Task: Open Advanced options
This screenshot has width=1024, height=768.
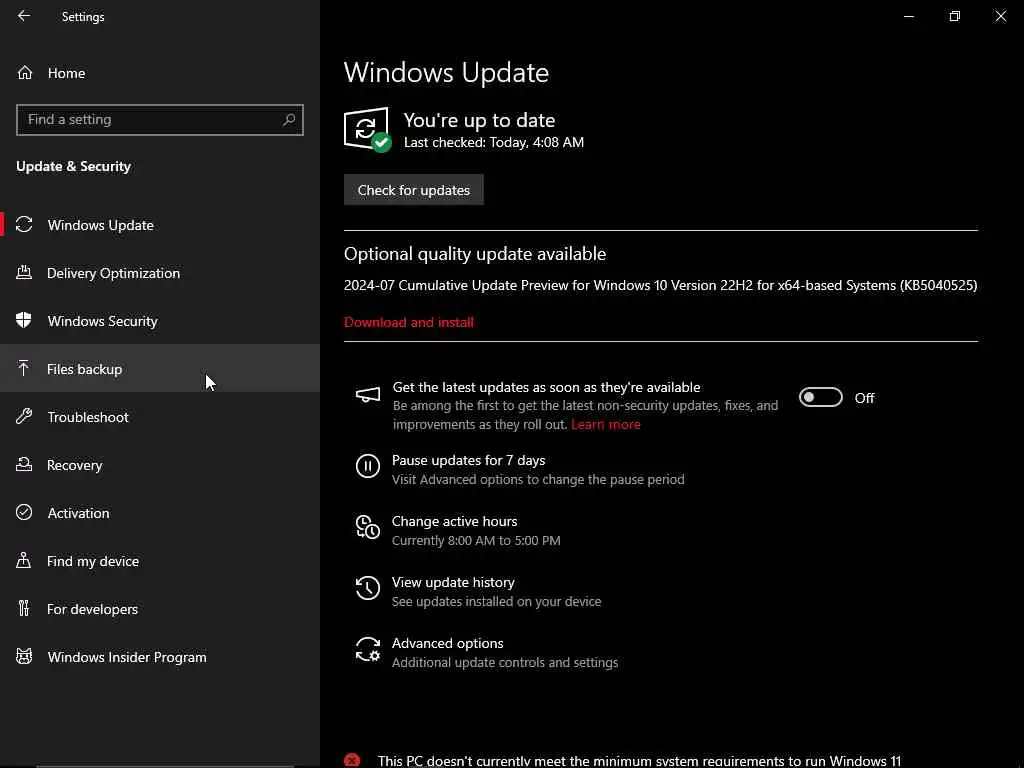Action: click(447, 643)
